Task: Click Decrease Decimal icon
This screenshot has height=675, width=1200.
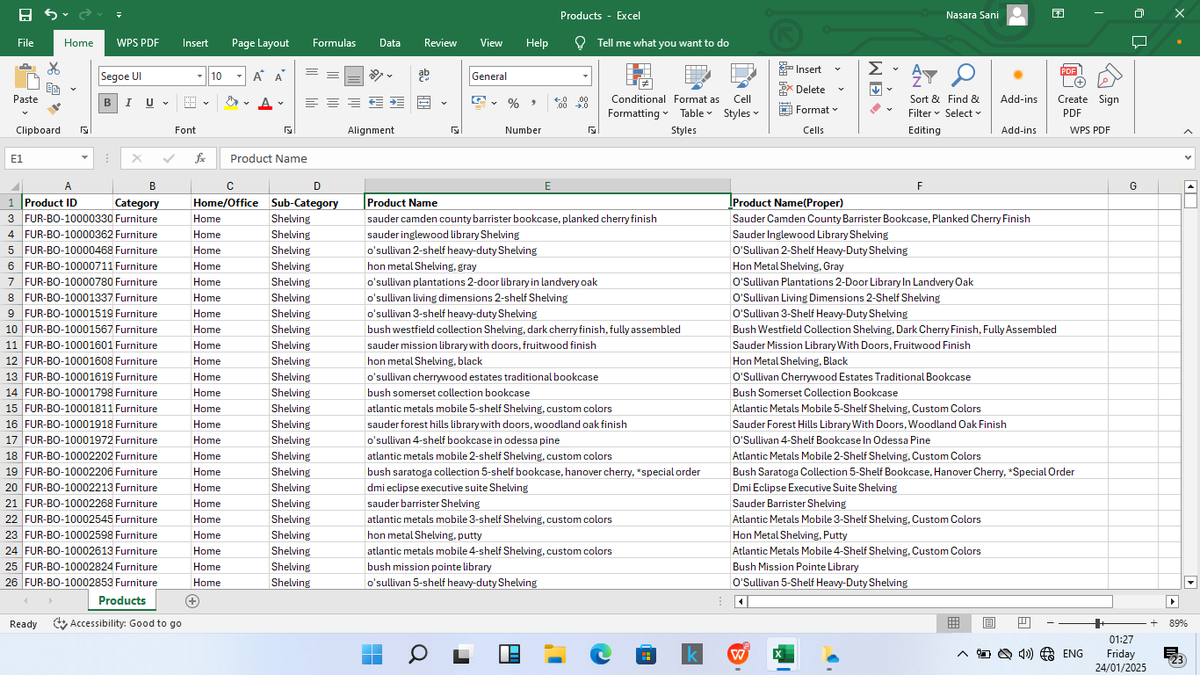Action: click(x=583, y=103)
